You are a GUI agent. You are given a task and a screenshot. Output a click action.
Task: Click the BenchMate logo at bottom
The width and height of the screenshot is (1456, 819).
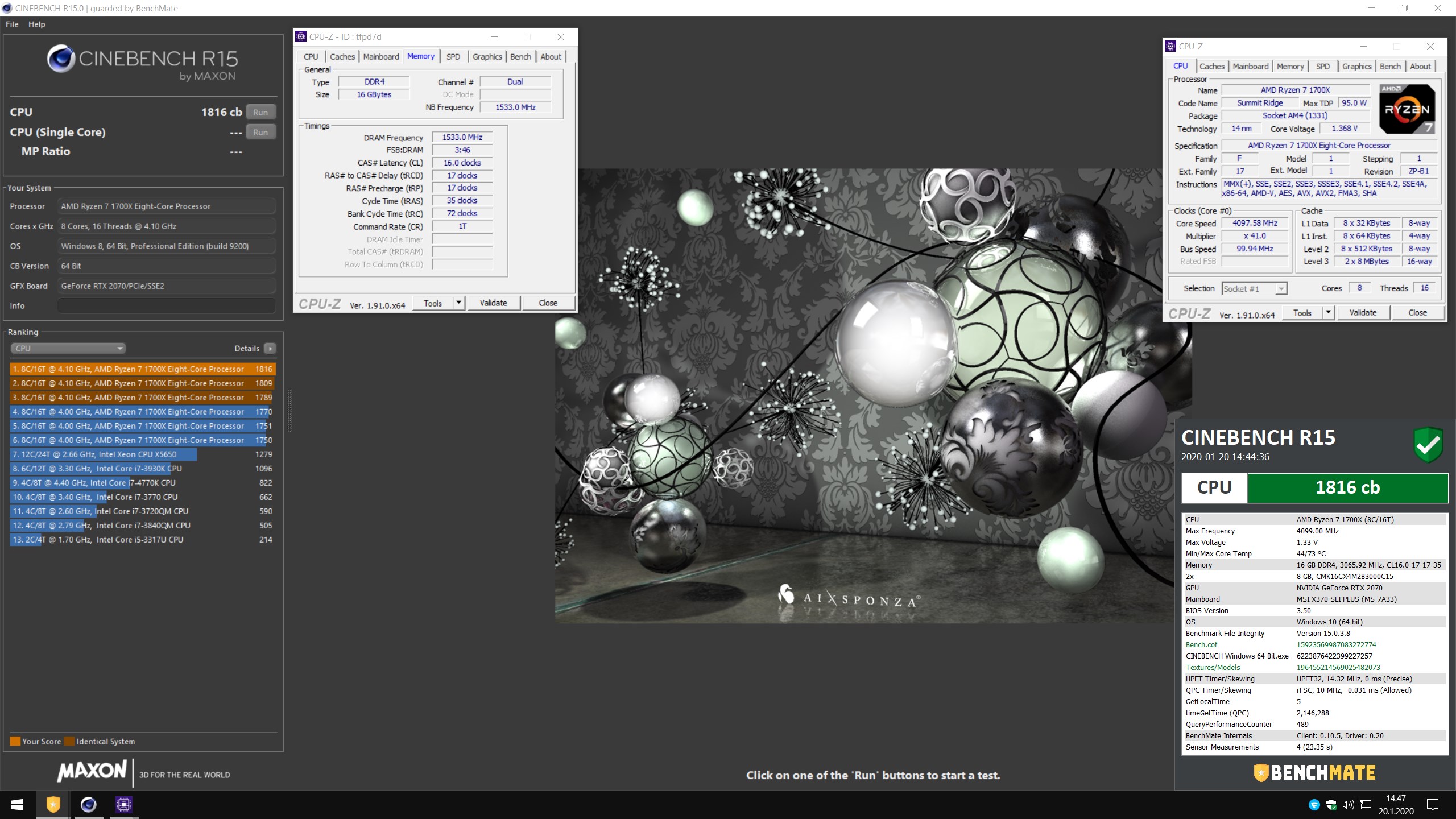coord(1315,772)
